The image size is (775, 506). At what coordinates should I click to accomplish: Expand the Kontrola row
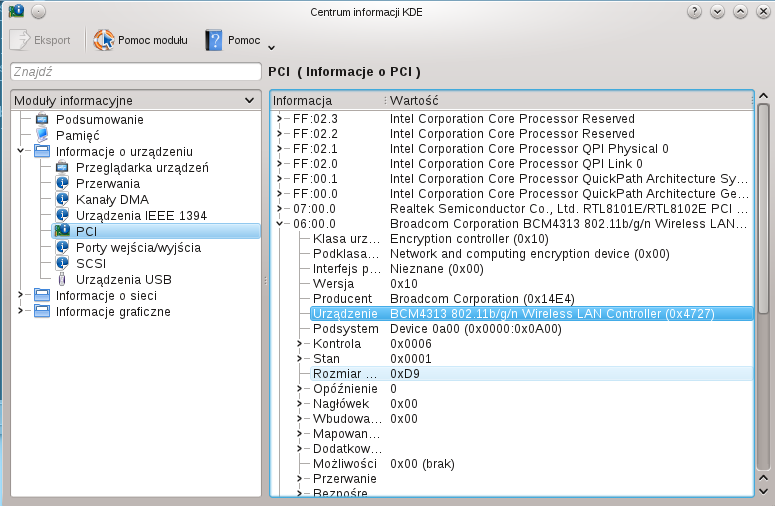tap(300, 344)
